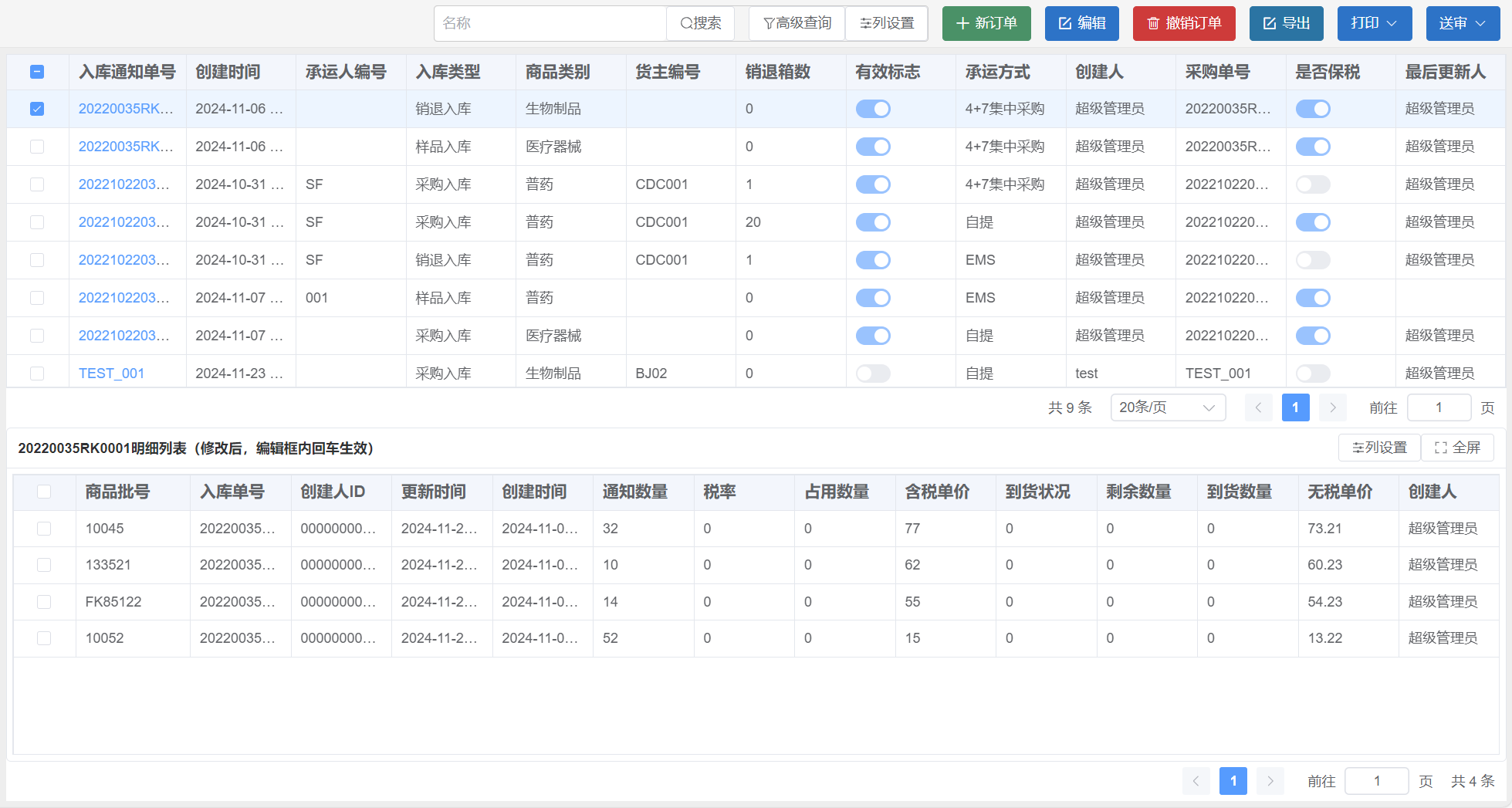
Task: Click upper 前往 page number input
Action: point(1439,407)
